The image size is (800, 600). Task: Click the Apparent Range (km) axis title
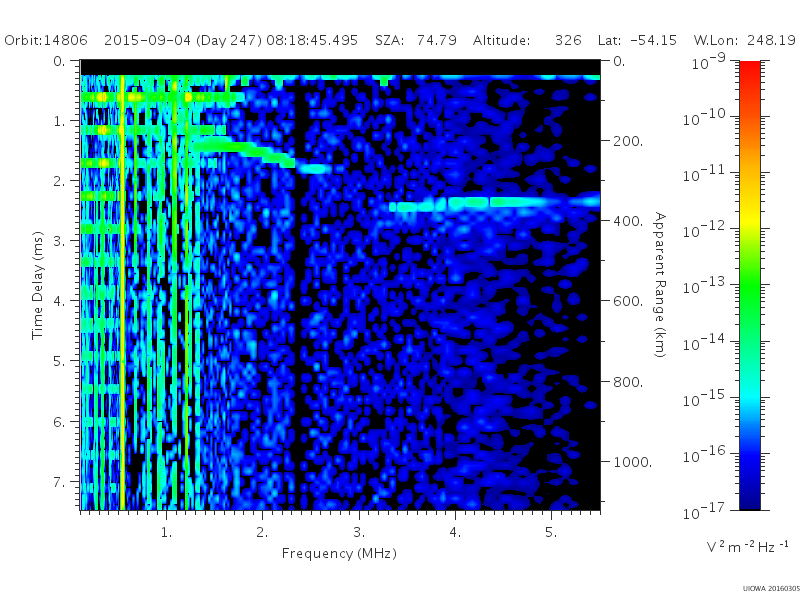(x=660, y=285)
